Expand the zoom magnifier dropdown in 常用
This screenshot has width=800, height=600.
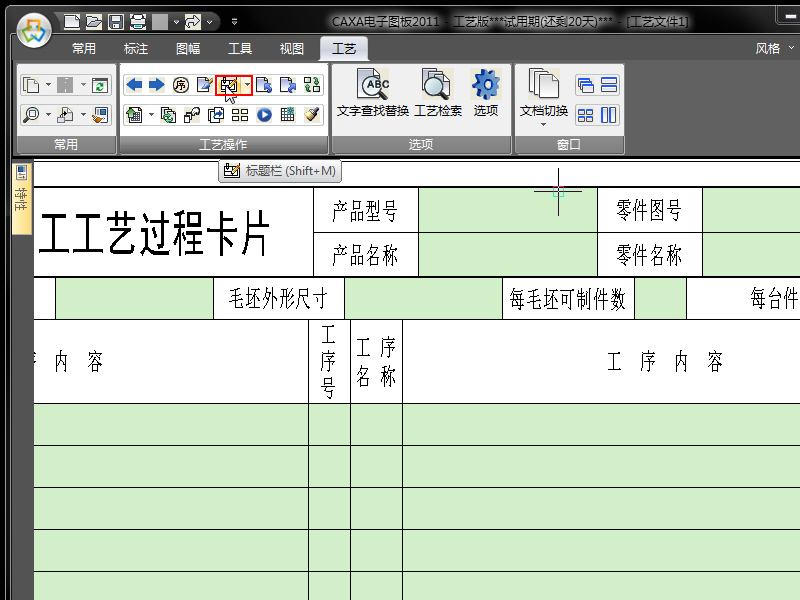(47, 115)
